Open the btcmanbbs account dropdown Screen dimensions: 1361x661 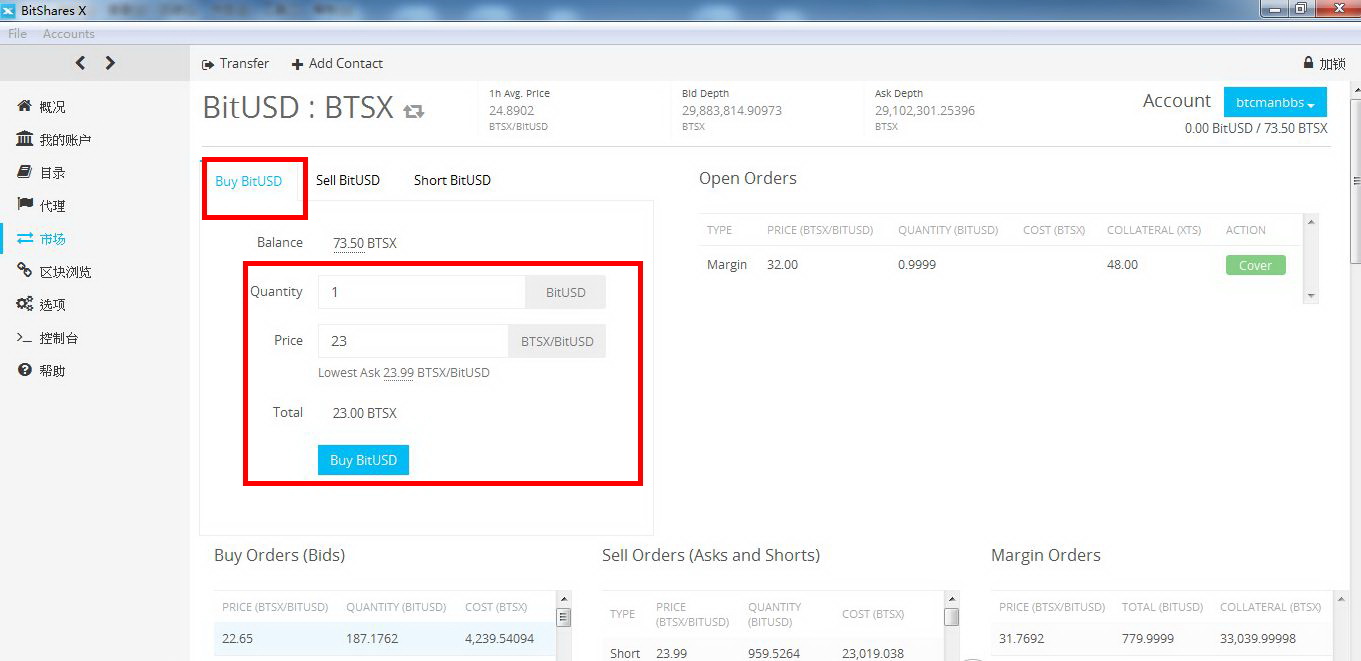pos(1275,102)
